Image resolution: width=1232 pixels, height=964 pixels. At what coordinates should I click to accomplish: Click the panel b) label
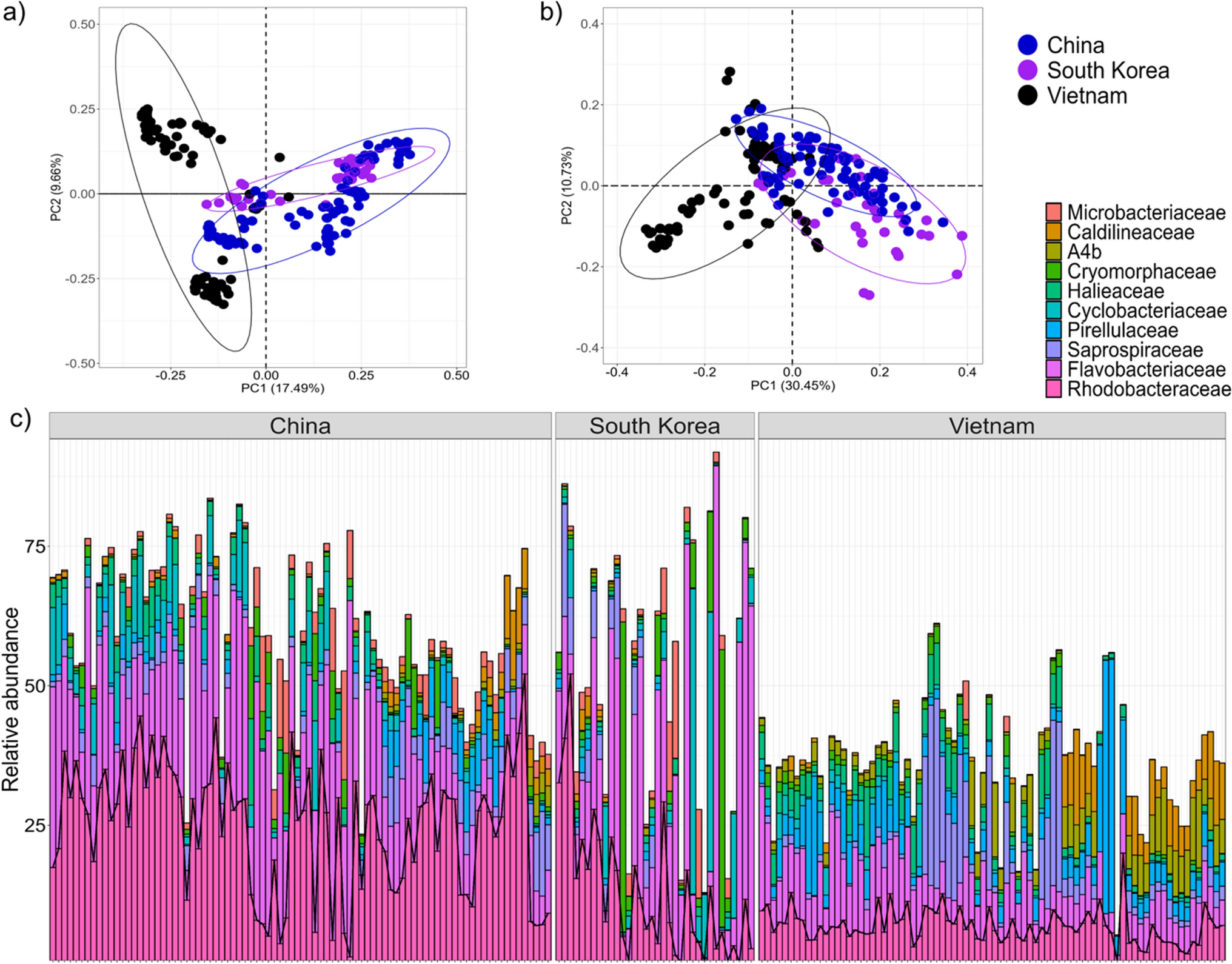[x=551, y=12]
